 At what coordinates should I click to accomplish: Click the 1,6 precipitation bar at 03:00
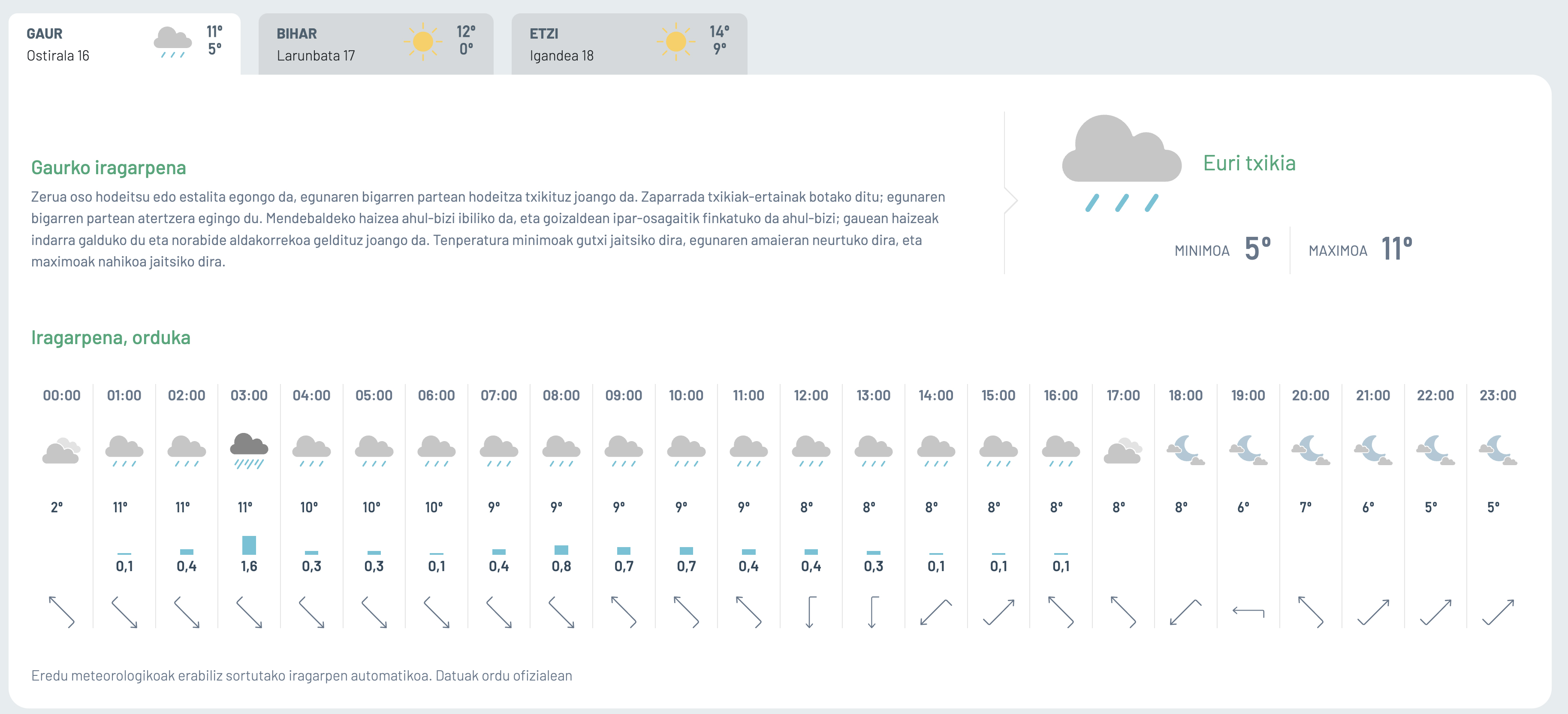pyautogui.click(x=249, y=545)
